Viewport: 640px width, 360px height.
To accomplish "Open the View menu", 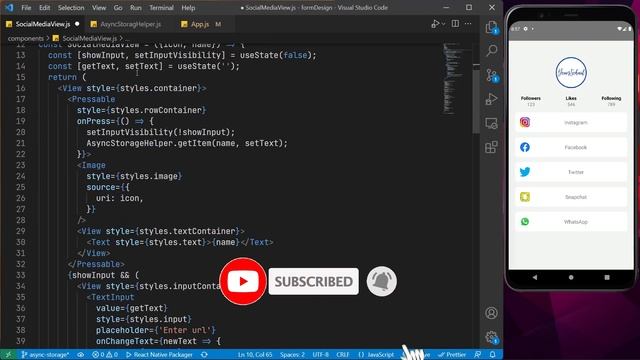I will pos(99,8).
